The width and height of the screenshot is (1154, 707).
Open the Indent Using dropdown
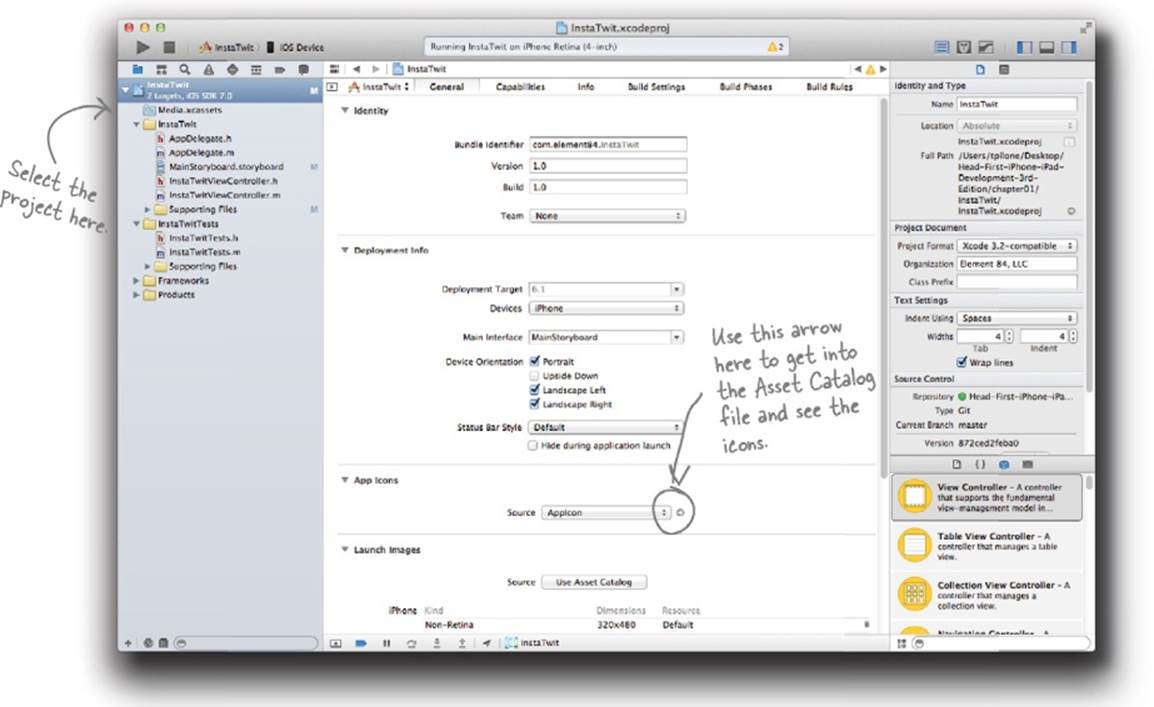[x=1016, y=318]
